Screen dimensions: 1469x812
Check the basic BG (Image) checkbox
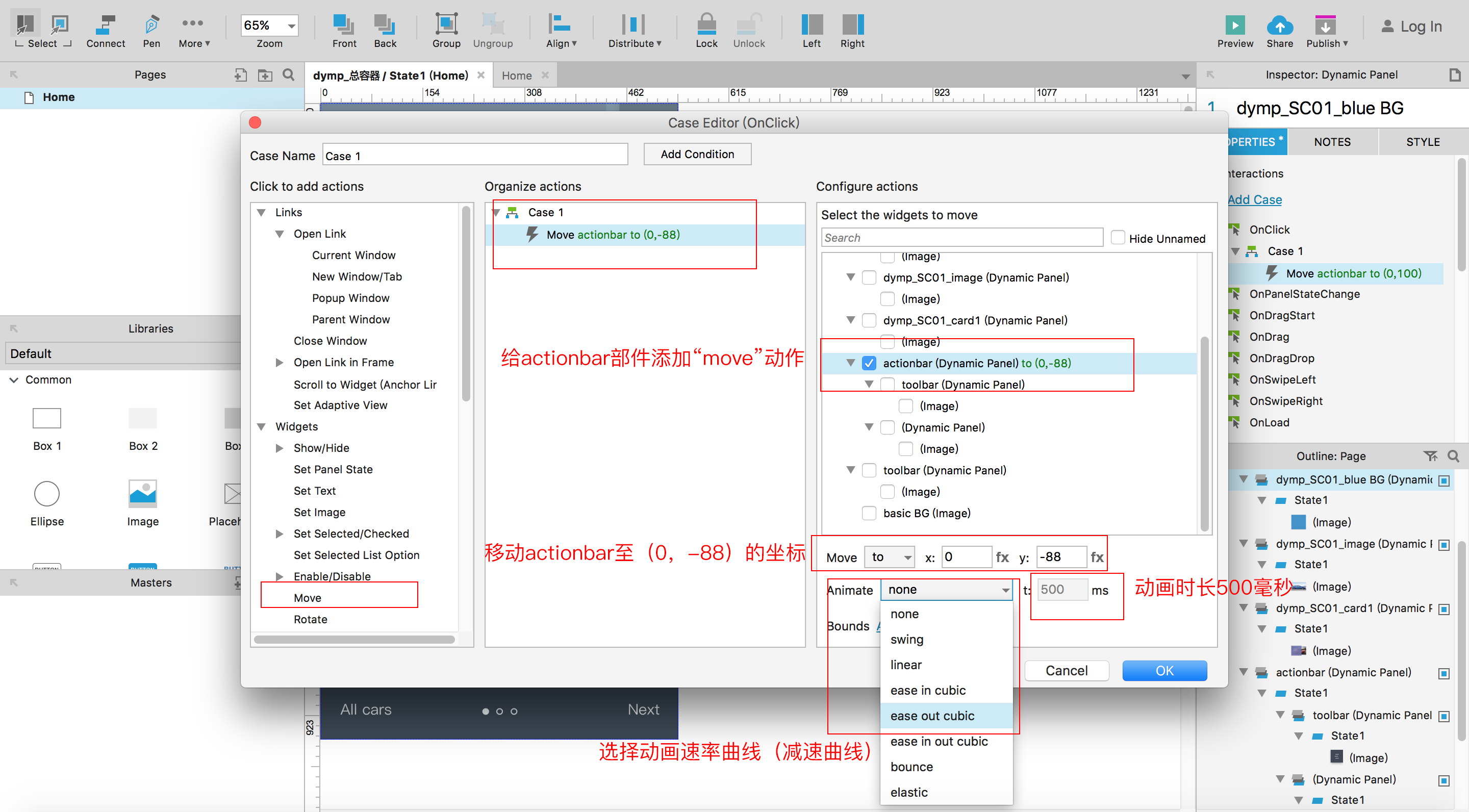(869, 513)
